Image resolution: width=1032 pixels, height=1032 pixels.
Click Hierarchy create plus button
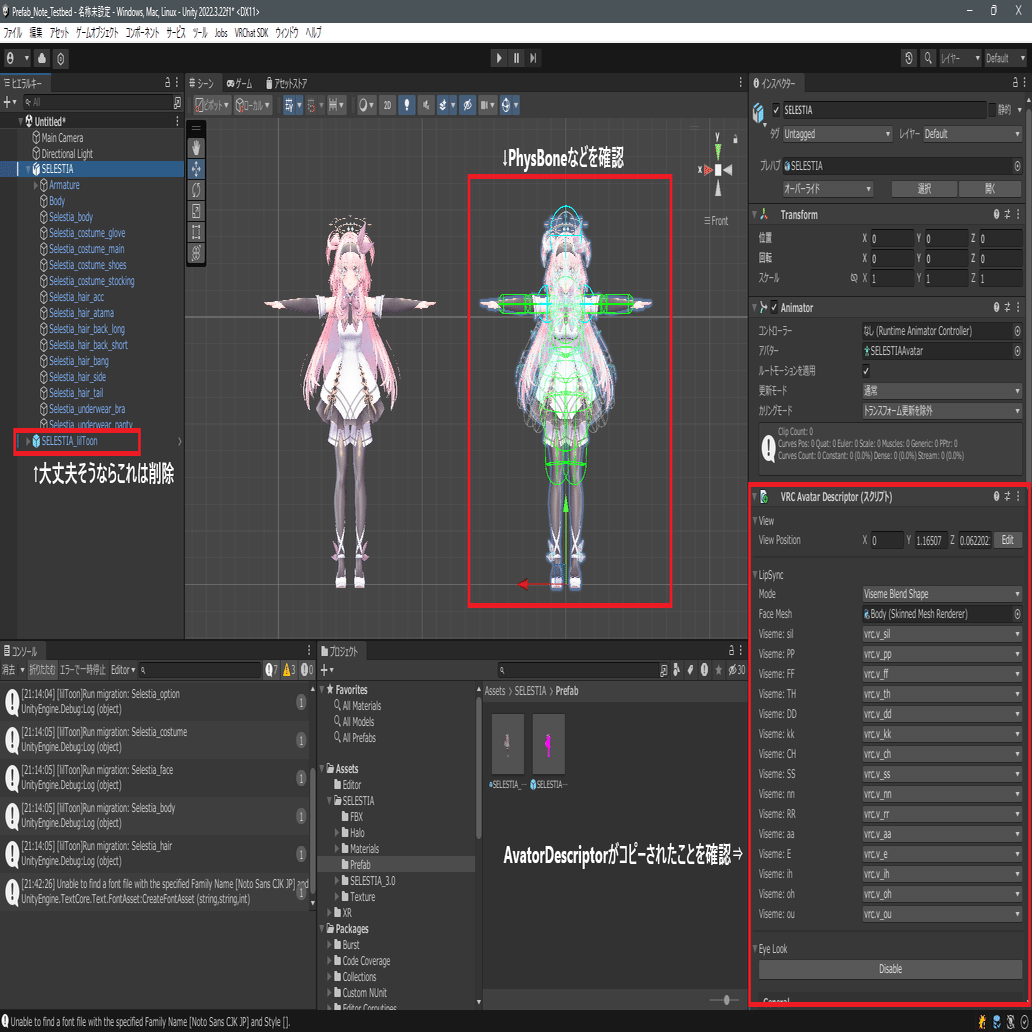(9, 102)
